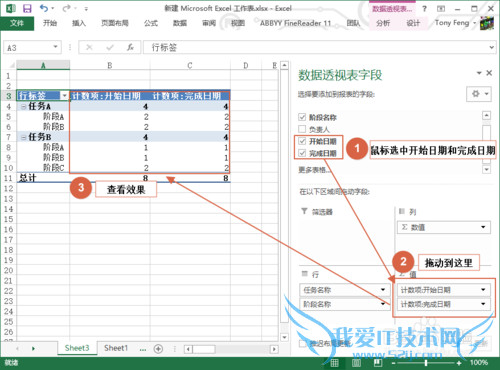Open the 公式 ribbon tab
Viewport: 500px width, 370px height.
[151, 23]
